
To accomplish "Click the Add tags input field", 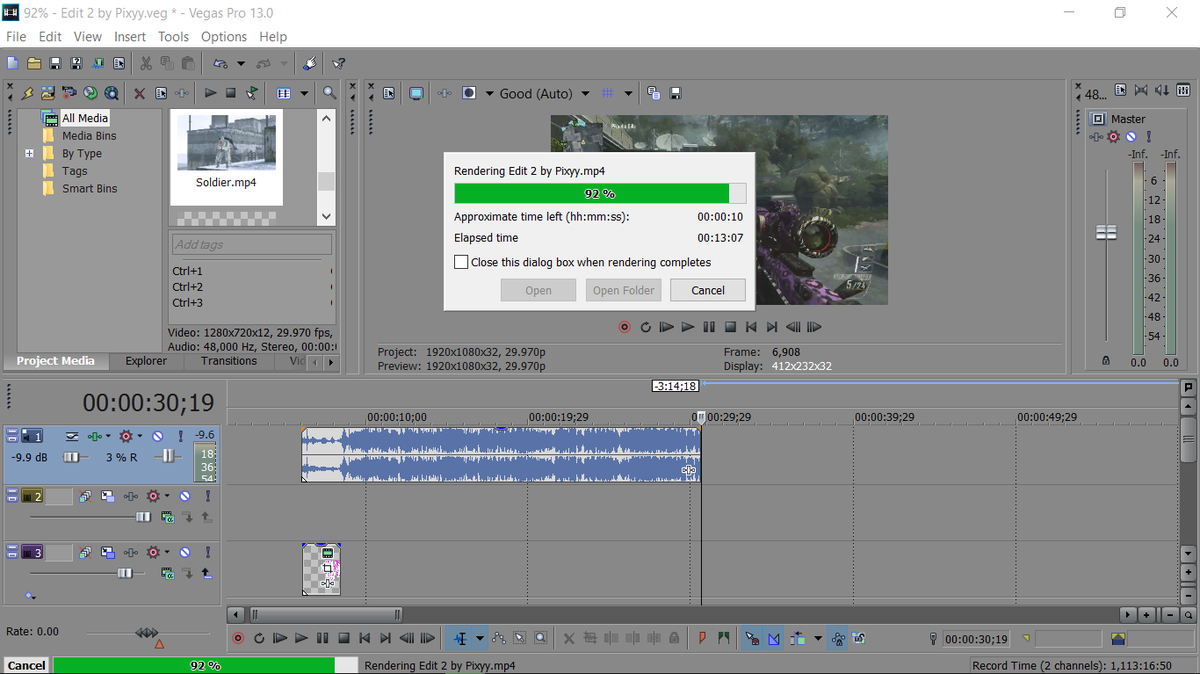I will pos(251,244).
